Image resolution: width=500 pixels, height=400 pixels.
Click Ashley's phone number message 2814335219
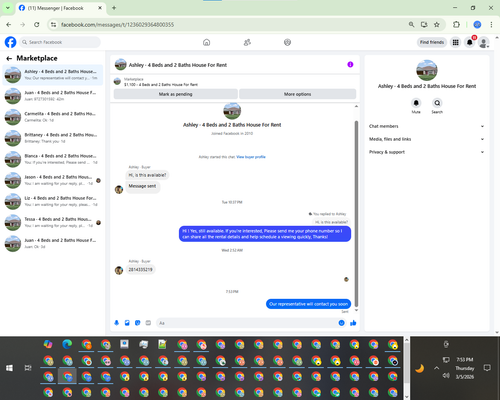click(140, 269)
